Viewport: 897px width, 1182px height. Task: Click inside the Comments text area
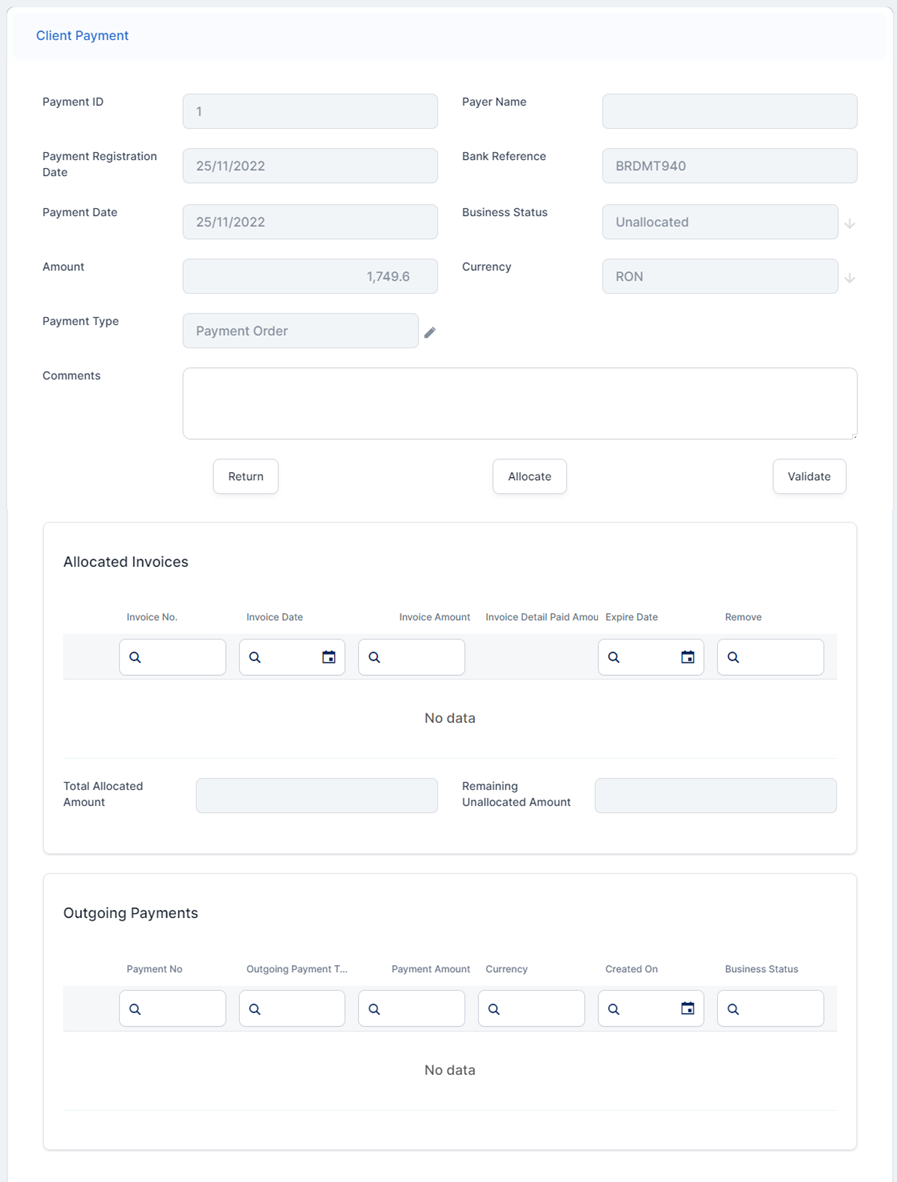[519, 403]
